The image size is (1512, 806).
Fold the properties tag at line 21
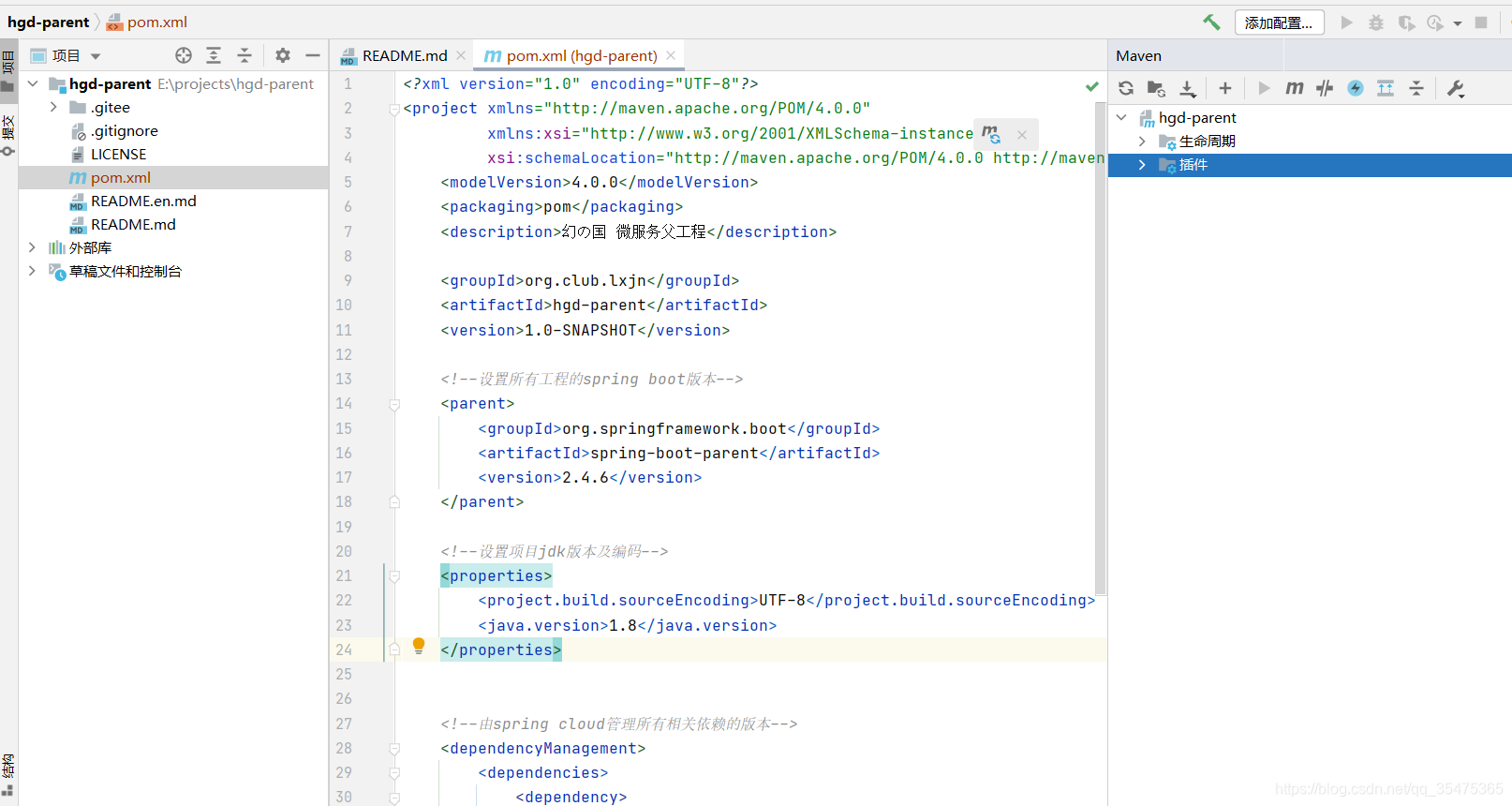[x=394, y=576]
